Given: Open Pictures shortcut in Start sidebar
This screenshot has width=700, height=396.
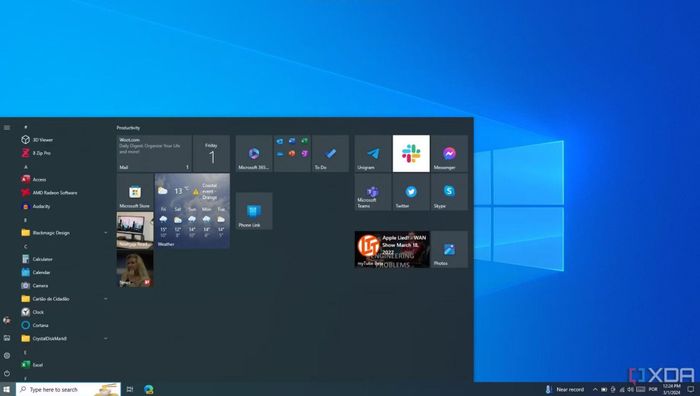Looking at the screenshot, I should point(7,338).
